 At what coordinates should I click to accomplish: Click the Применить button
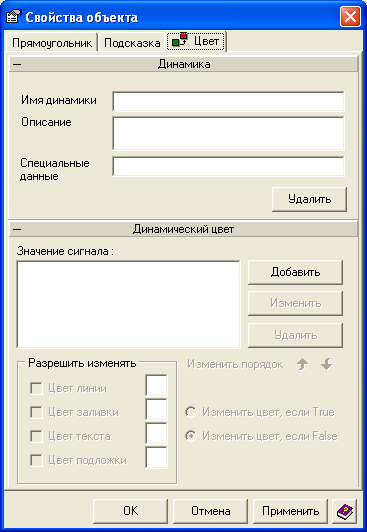[x=290, y=511]
